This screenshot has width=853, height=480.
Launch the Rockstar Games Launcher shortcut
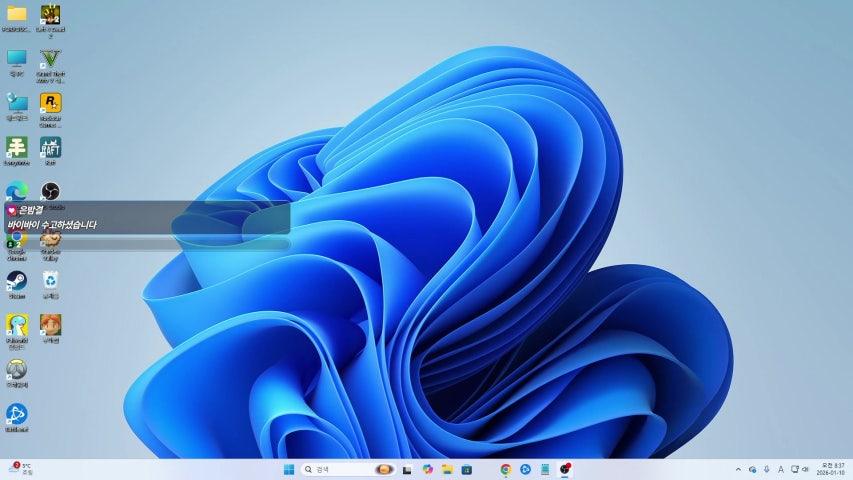[x=50, y=103]
